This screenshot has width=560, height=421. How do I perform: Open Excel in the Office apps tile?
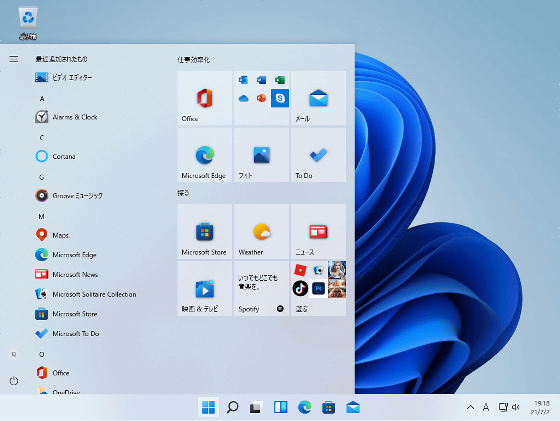(x=280, y=80)
